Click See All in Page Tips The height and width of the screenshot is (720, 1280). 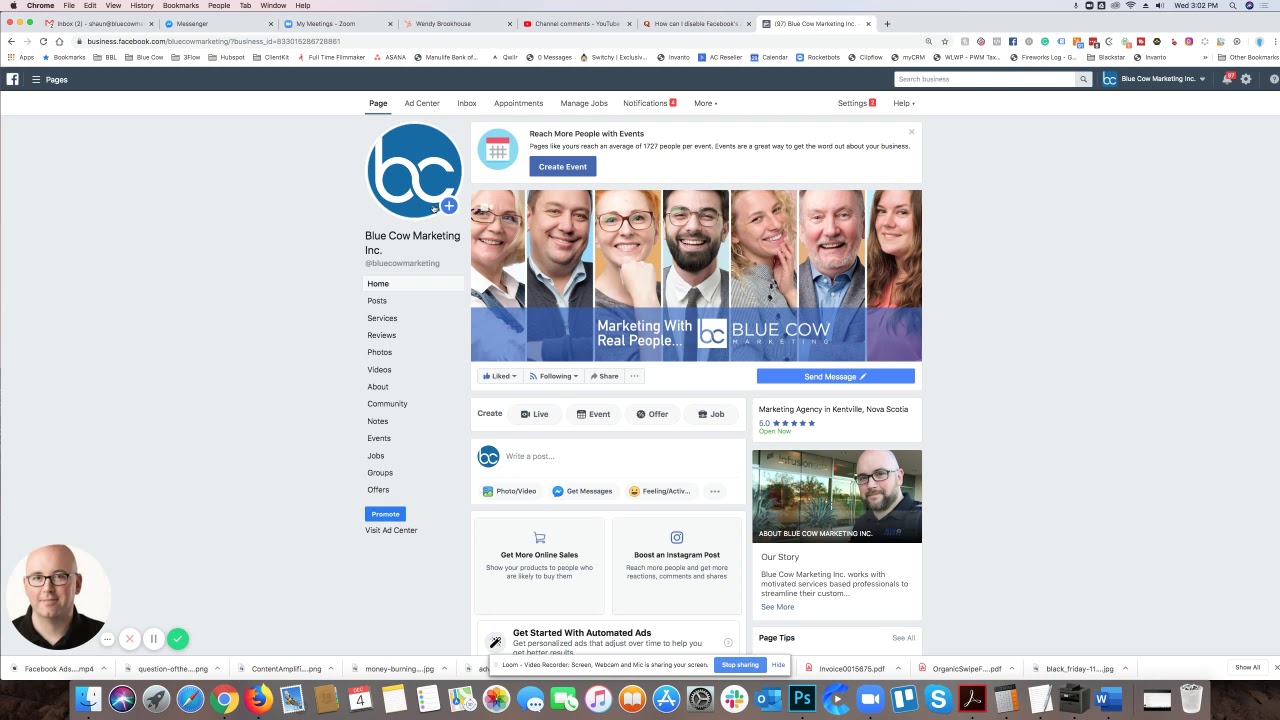coord(903,638)
